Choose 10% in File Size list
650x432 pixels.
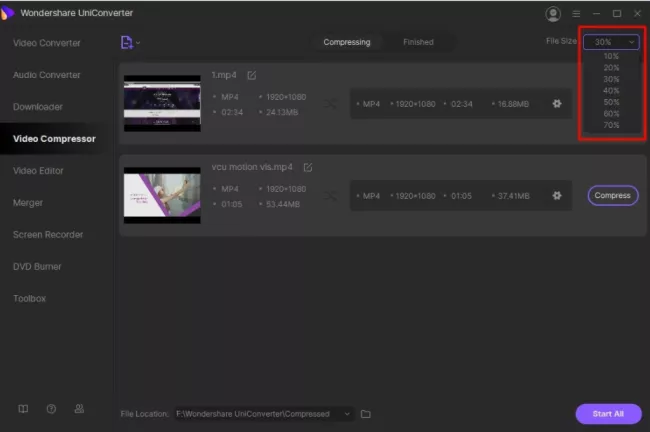[611, 56]
